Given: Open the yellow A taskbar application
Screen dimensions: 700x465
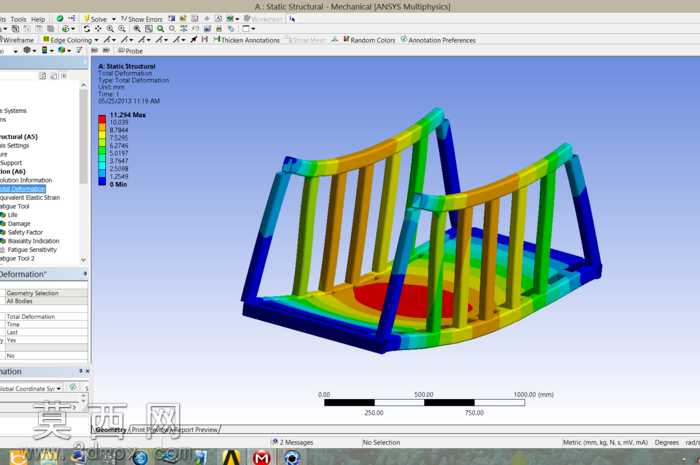Looking at the screenshot, I should pyautogui.click(x=231, y=457).
